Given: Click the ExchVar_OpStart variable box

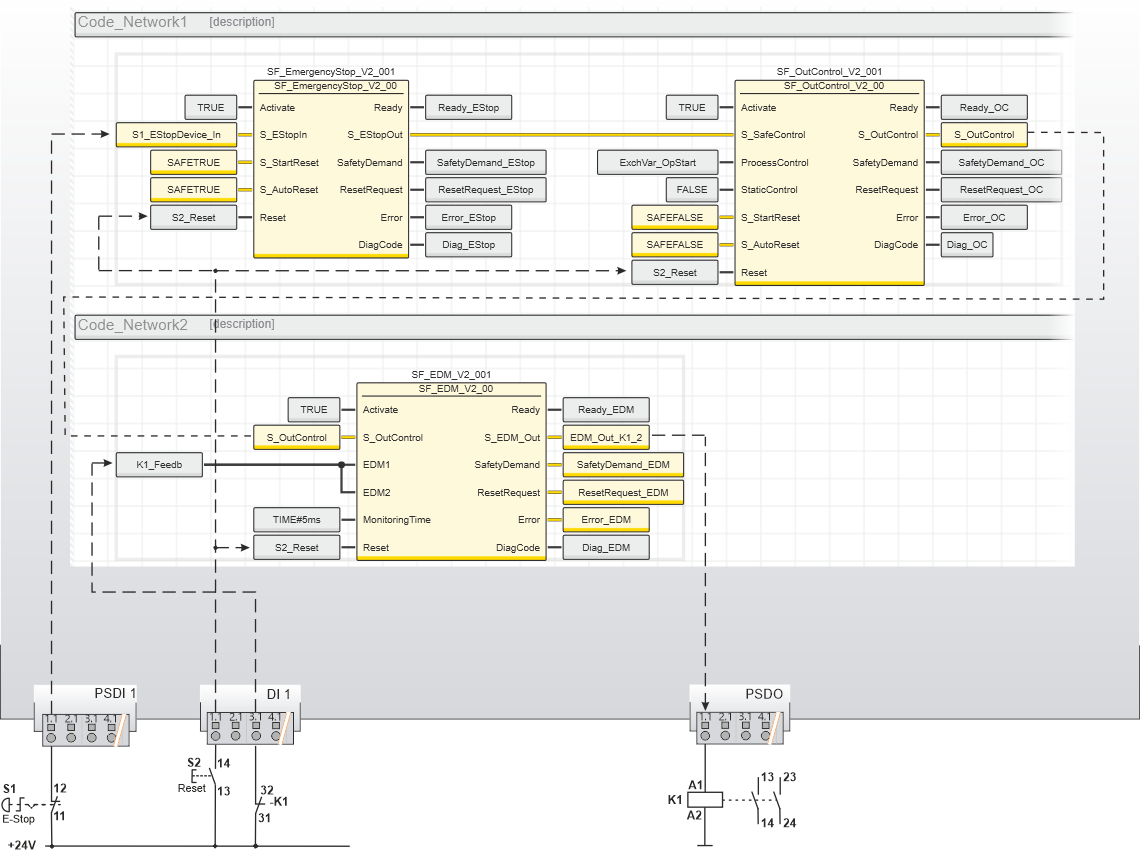Looking at the screenshot, I should coord(657,162).
